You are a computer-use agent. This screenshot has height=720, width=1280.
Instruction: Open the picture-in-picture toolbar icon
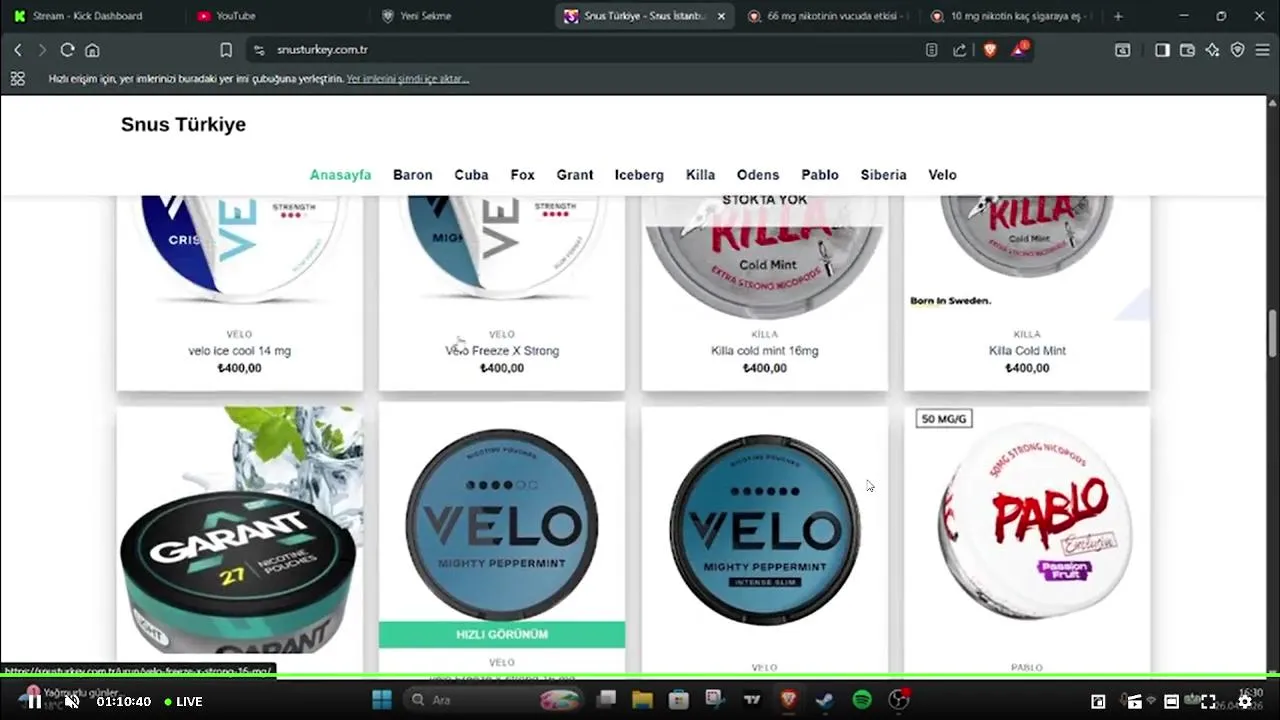[1123, 50]
